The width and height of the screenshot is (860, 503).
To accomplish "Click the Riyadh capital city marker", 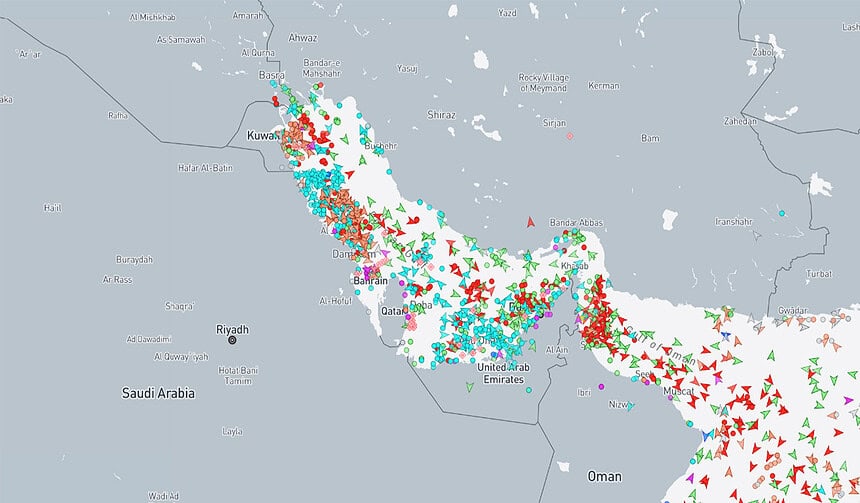I will click(x=232, y=340).
